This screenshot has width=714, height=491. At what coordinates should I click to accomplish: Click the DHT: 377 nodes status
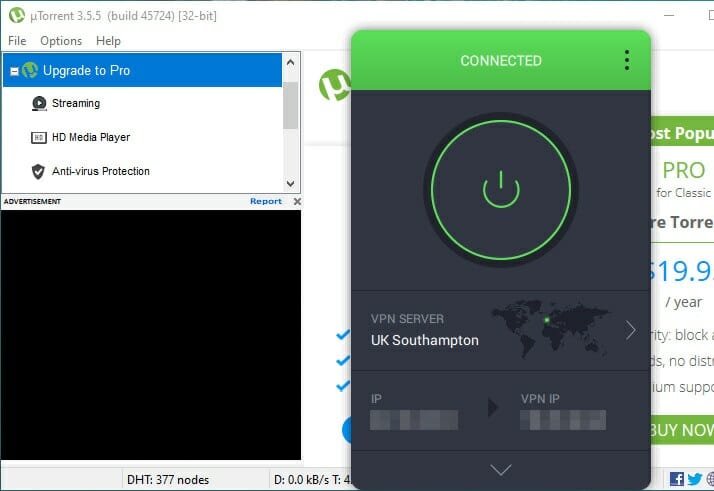click(x=168, y=480)
